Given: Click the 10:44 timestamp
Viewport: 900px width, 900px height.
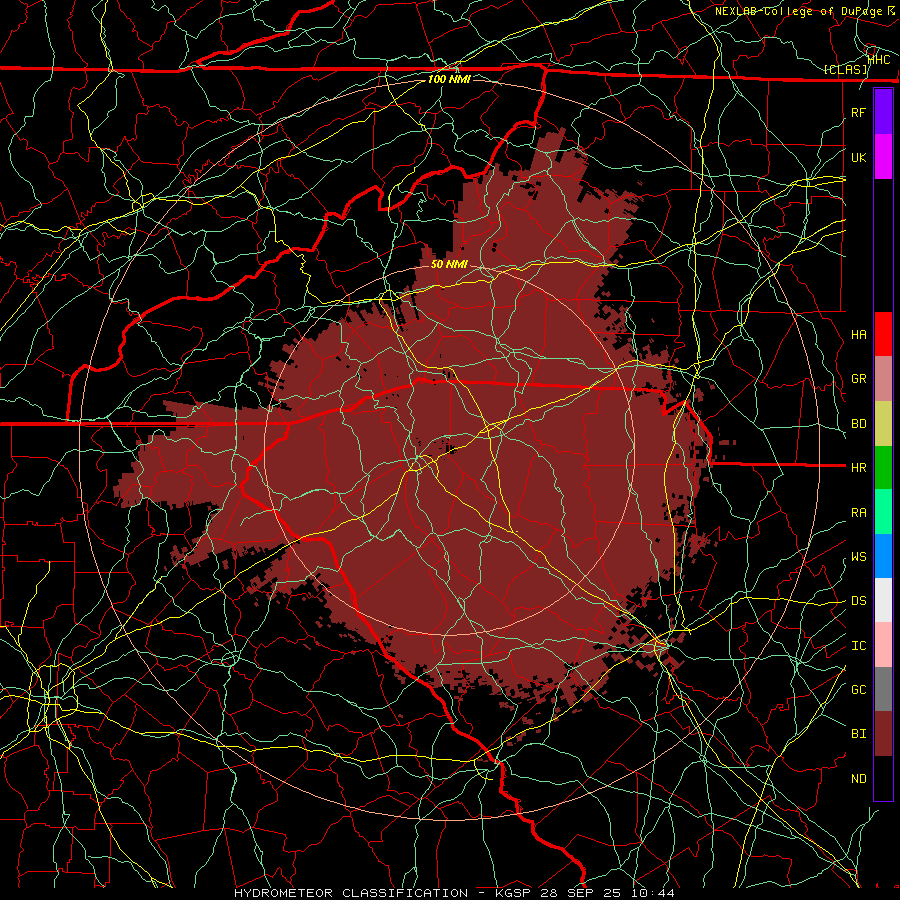Looking at the screenshot, I should point(653,893).
